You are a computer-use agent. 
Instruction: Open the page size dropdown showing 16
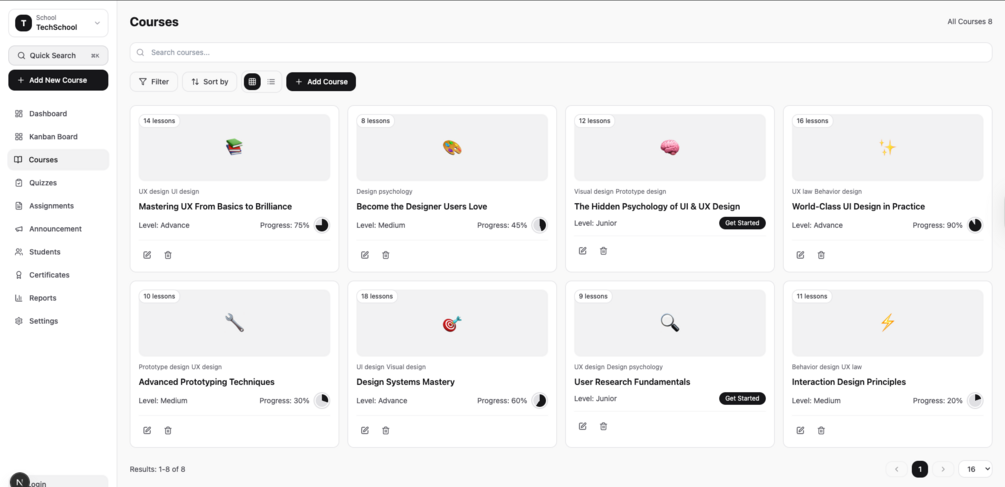975,469
